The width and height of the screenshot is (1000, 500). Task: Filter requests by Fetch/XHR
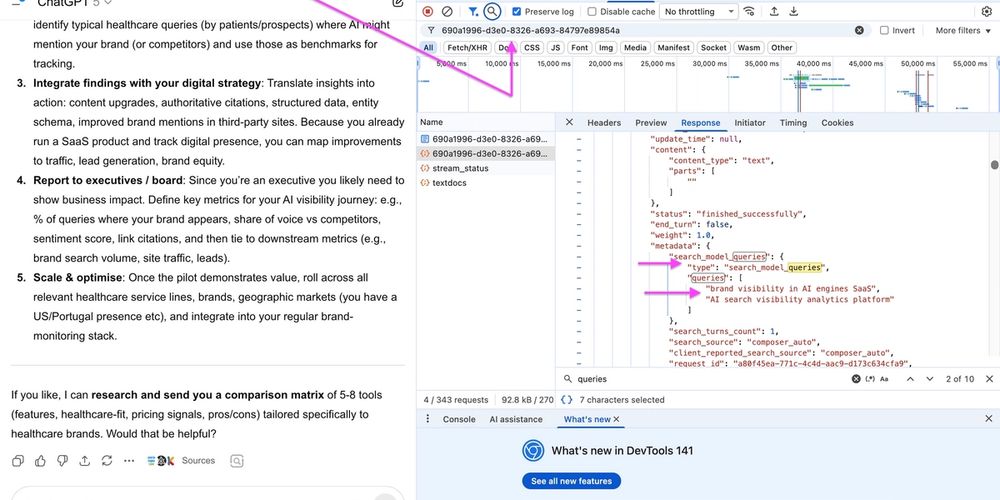point(467,48)
